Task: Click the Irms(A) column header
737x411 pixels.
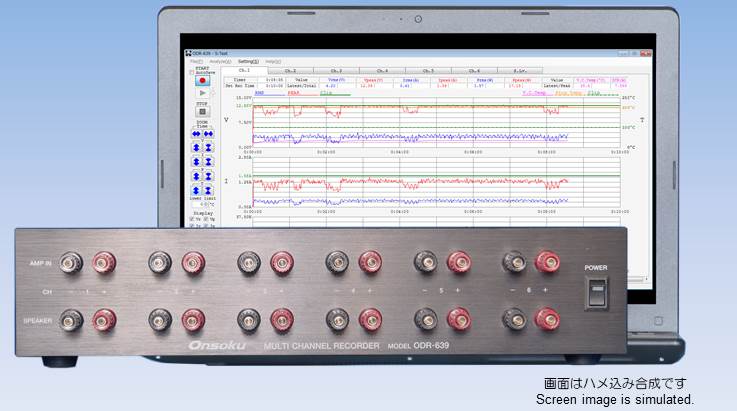Action: (x=410, y=79)
